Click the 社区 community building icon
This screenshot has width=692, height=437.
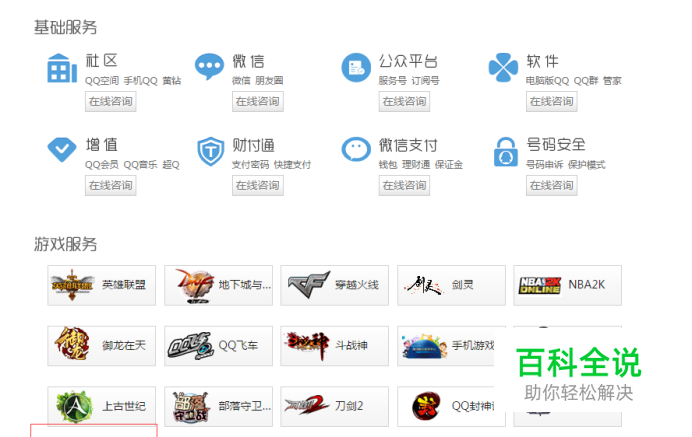pos(62,68)
